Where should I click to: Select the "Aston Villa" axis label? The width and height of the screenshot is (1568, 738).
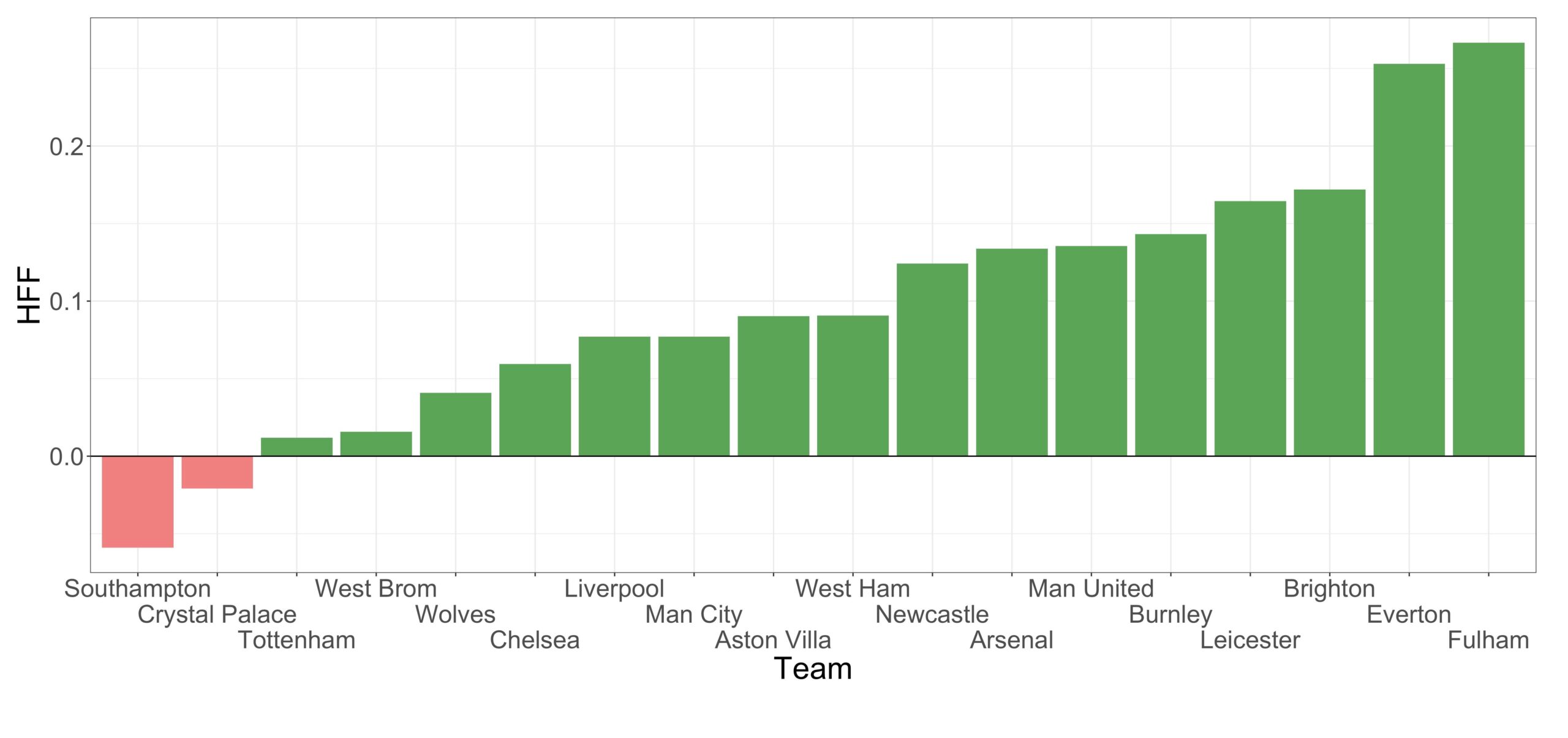point(773,640)
